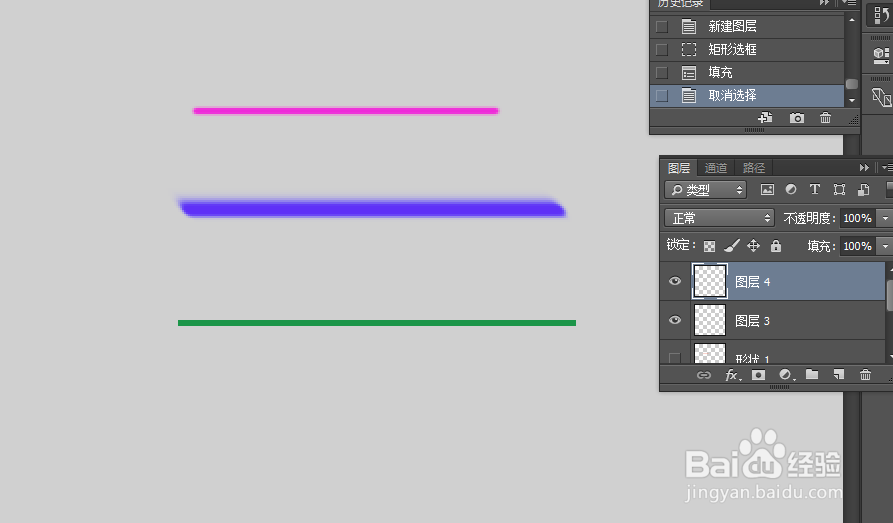Create new fill or adjustment layer
The height and width of the screenshot is (523, 893).
pos(787,375)
